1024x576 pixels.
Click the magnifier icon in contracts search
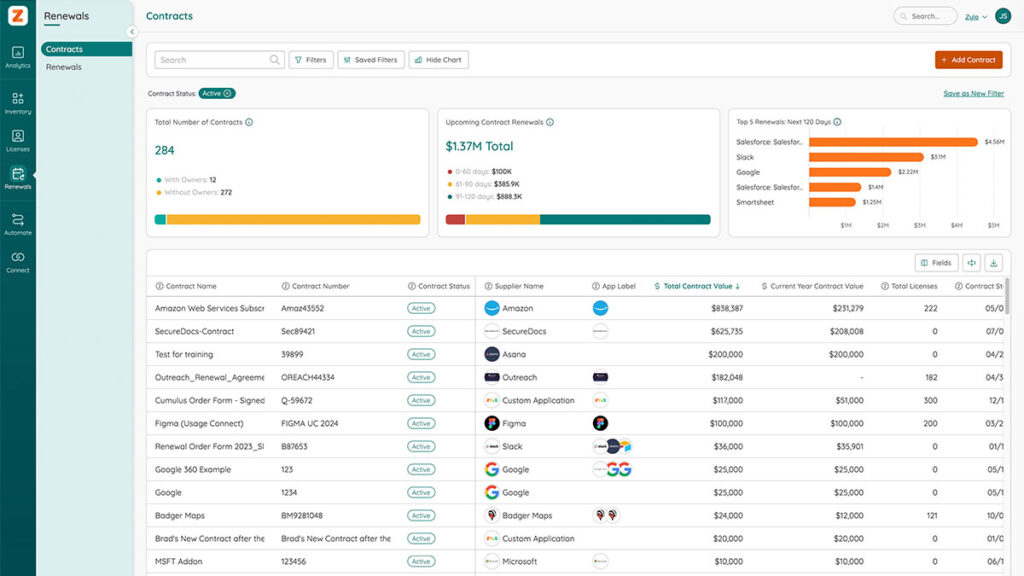point(275,59)
